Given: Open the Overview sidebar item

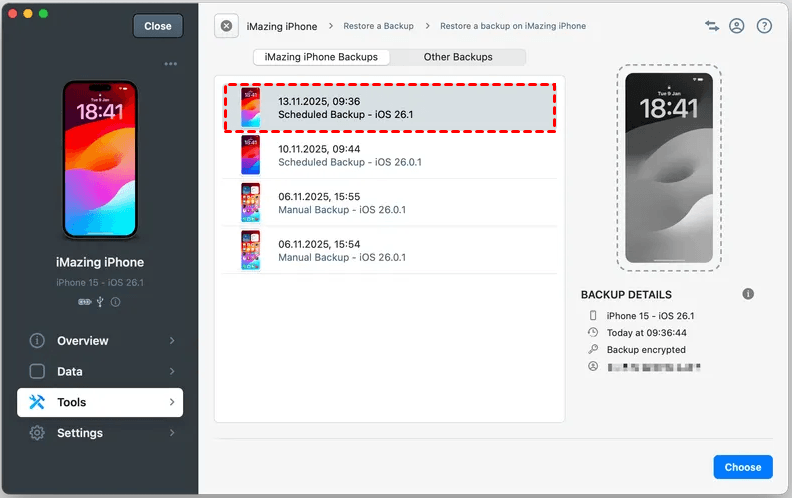Looking at the screenshot, I should point(100,340).
